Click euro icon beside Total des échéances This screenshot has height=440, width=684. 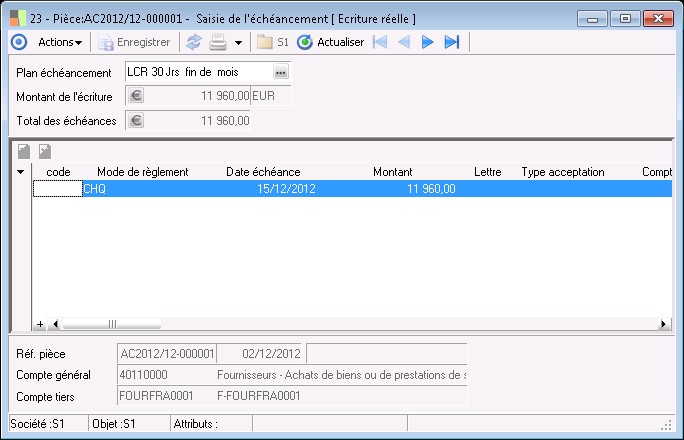(x=136, y=120)
